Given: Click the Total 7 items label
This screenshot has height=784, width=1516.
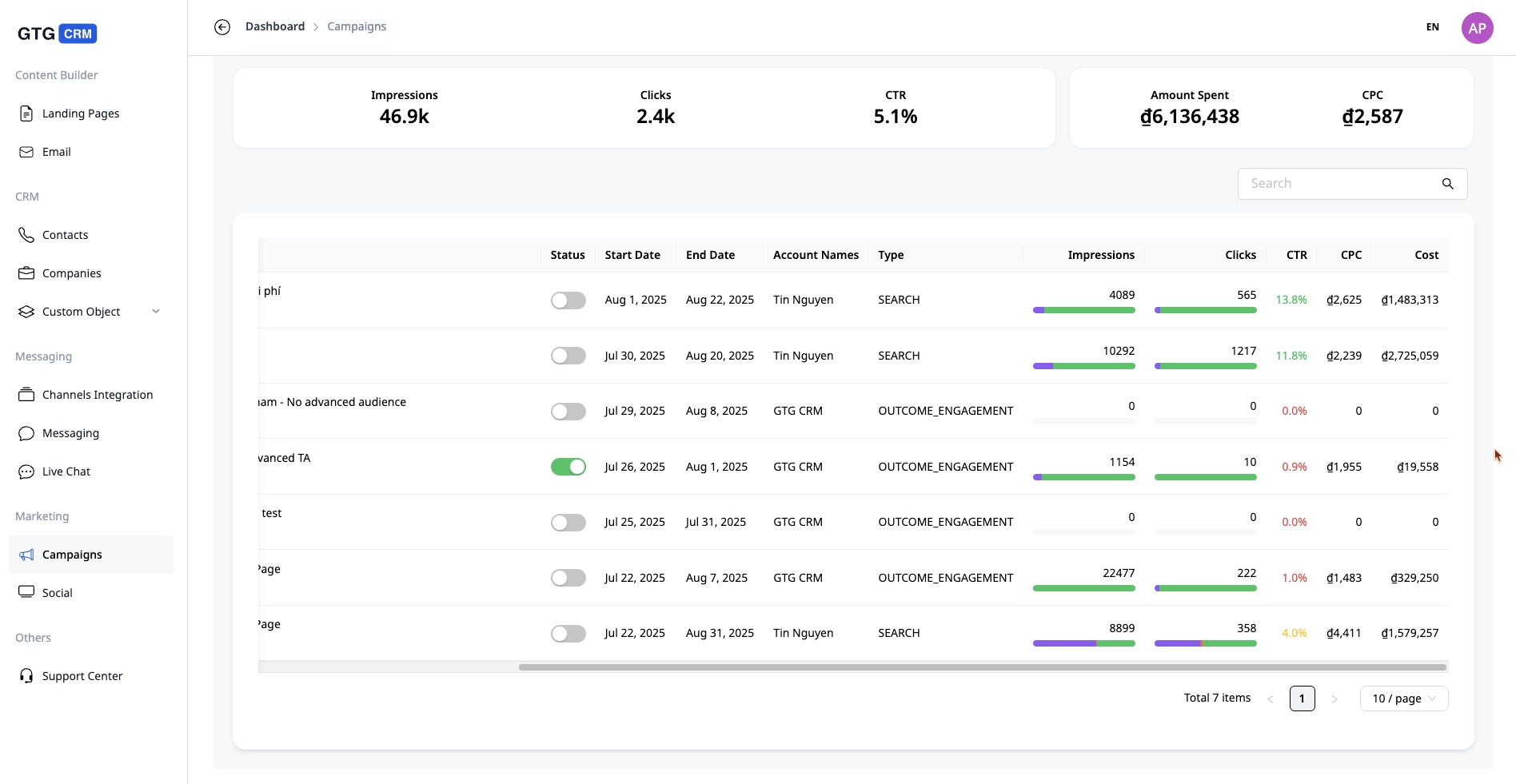Looking at the screenshot, I should 1217,698.
